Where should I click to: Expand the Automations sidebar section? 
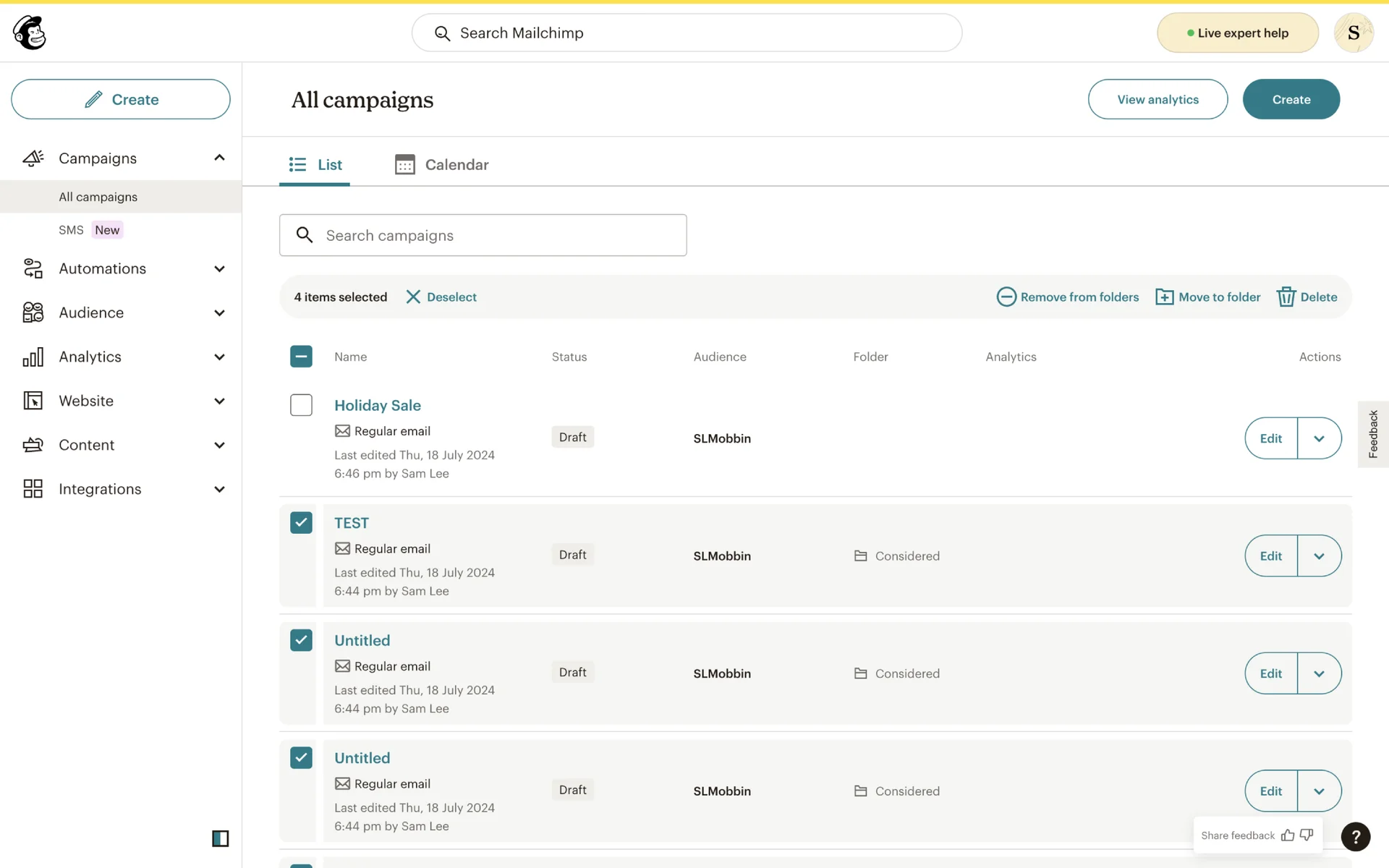pyautogui.click(x=219, y=269)
